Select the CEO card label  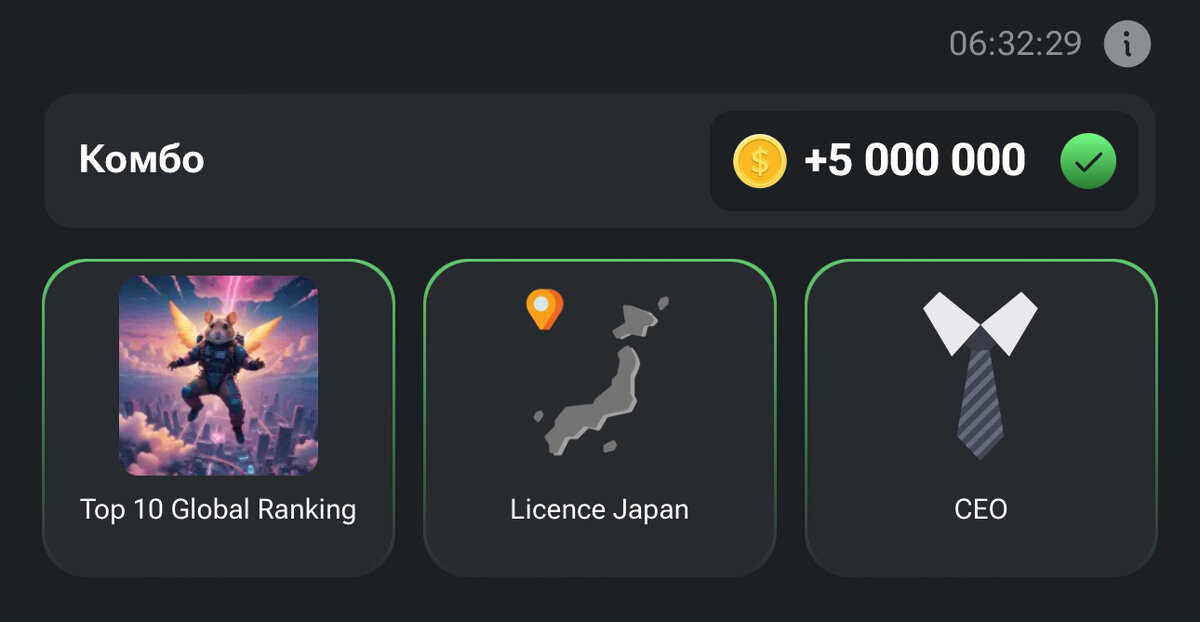click(981, 509)
